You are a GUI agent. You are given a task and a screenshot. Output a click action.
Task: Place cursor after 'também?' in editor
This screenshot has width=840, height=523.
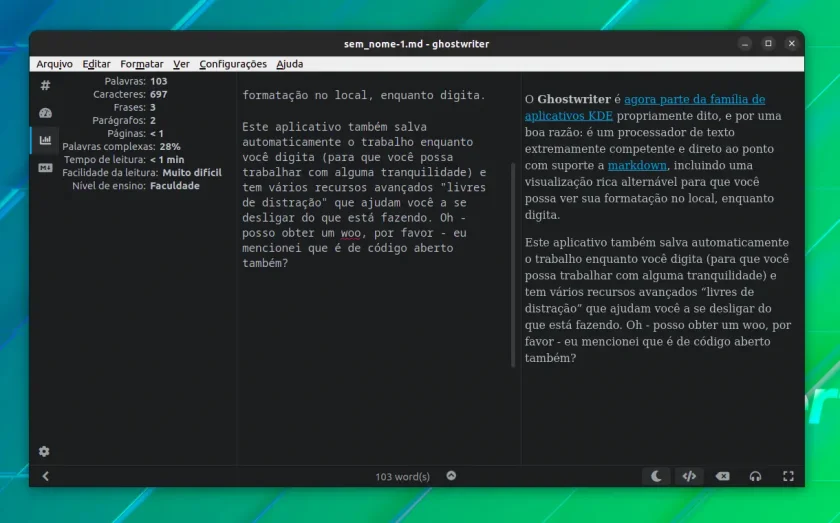[289, 263]
